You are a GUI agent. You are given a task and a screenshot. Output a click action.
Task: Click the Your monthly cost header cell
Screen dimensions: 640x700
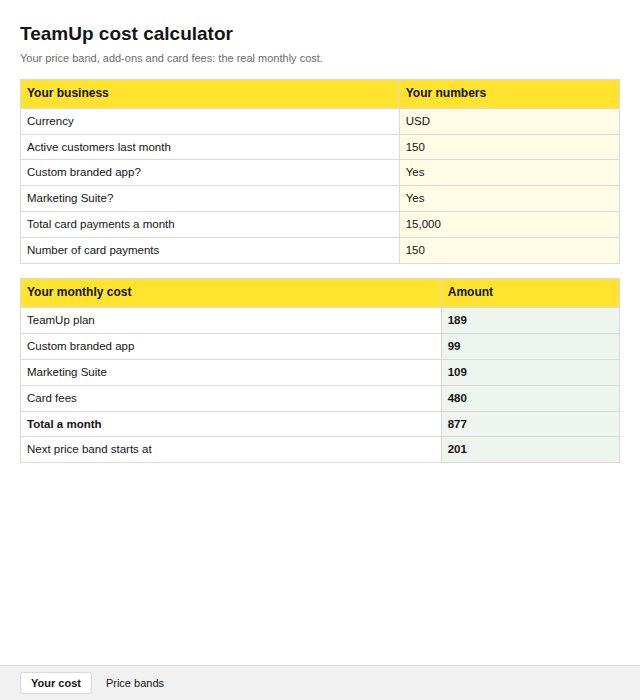click(x=231, y=293)
